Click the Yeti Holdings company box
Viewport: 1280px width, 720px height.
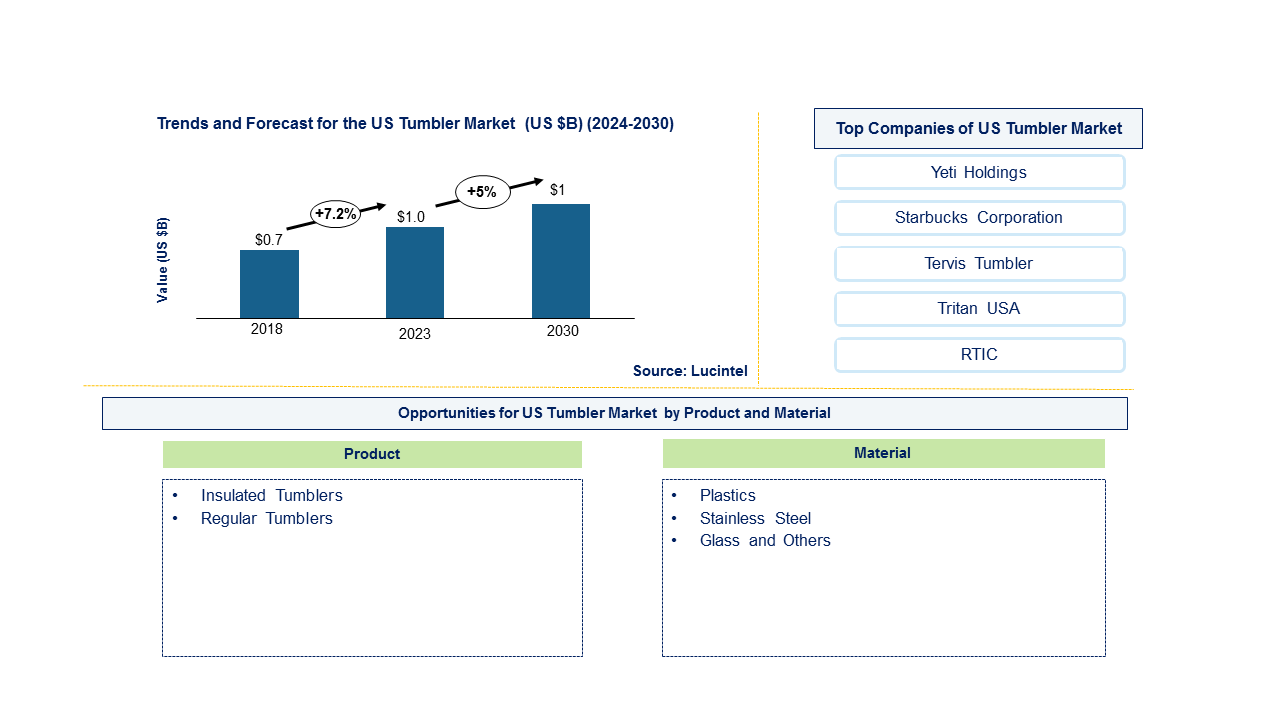tap(979, 172)
